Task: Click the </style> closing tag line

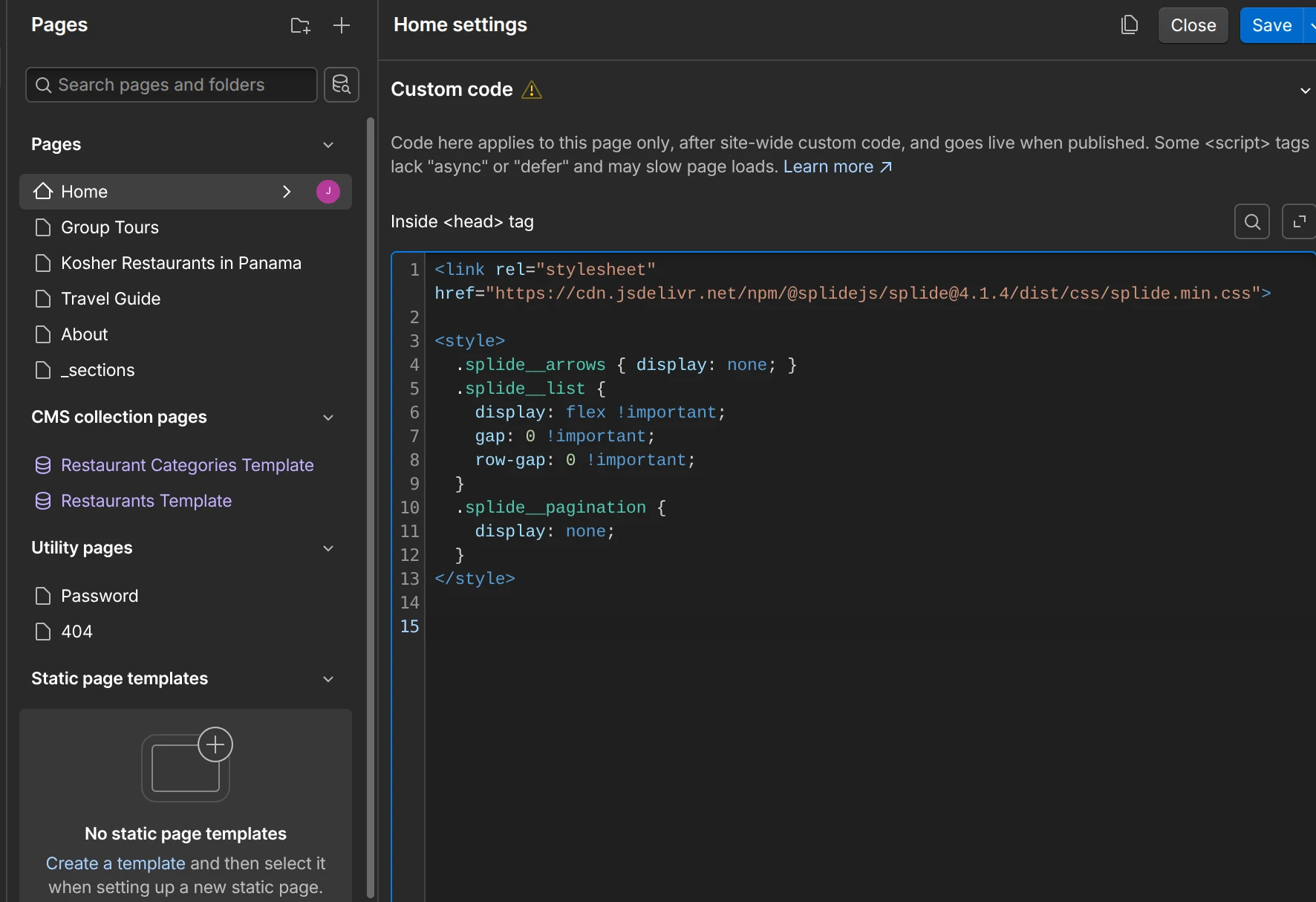Action: click(x=475, y=579)
